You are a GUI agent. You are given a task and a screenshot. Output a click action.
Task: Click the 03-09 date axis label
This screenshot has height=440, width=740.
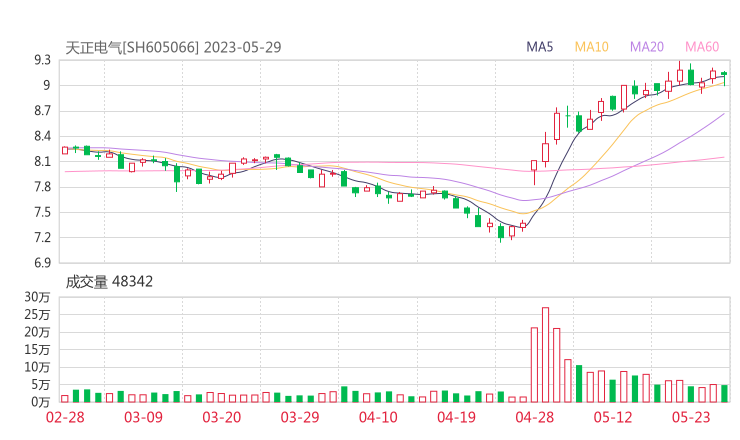[143, 417]
